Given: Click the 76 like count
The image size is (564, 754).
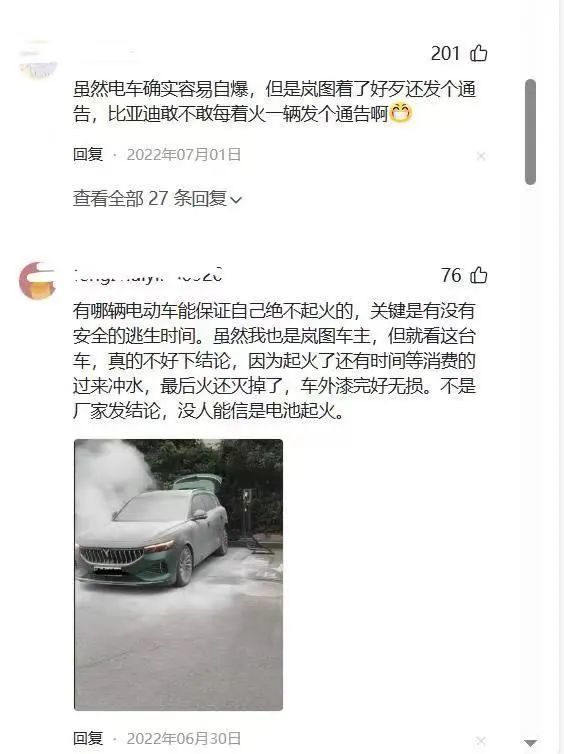Looking at the screenshot, I should click(x=451, y=275).
